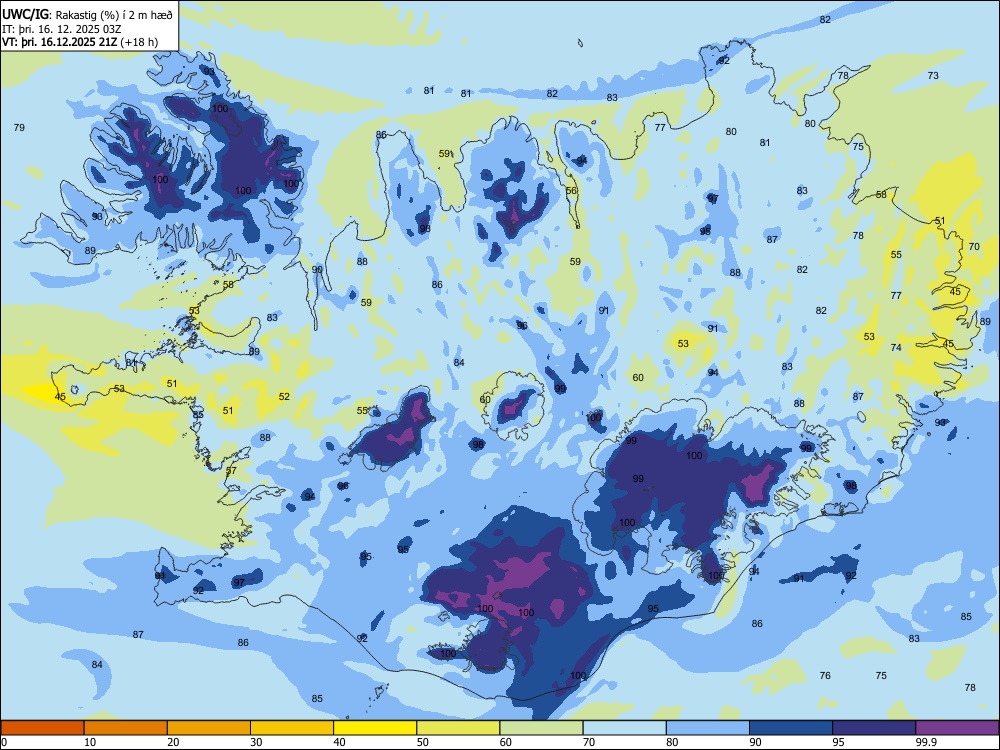Screen dimensions: 1000x750
Task: Click the bright yellow 40–50 legend swatch
Action: pyautogui.click(x=375, y=728)
